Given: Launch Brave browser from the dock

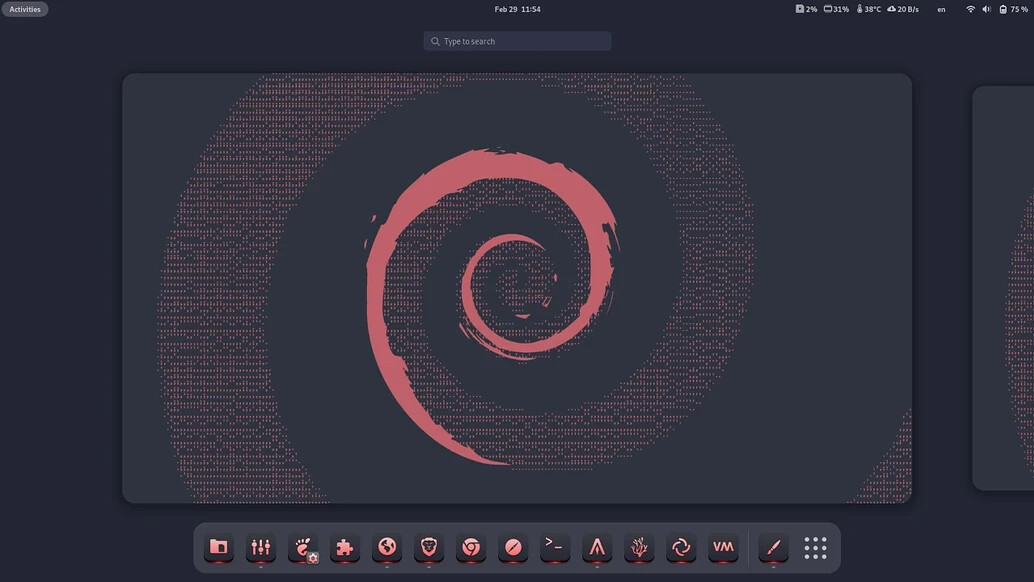Looking at the screenshot, I should click(x=429, y=547).
